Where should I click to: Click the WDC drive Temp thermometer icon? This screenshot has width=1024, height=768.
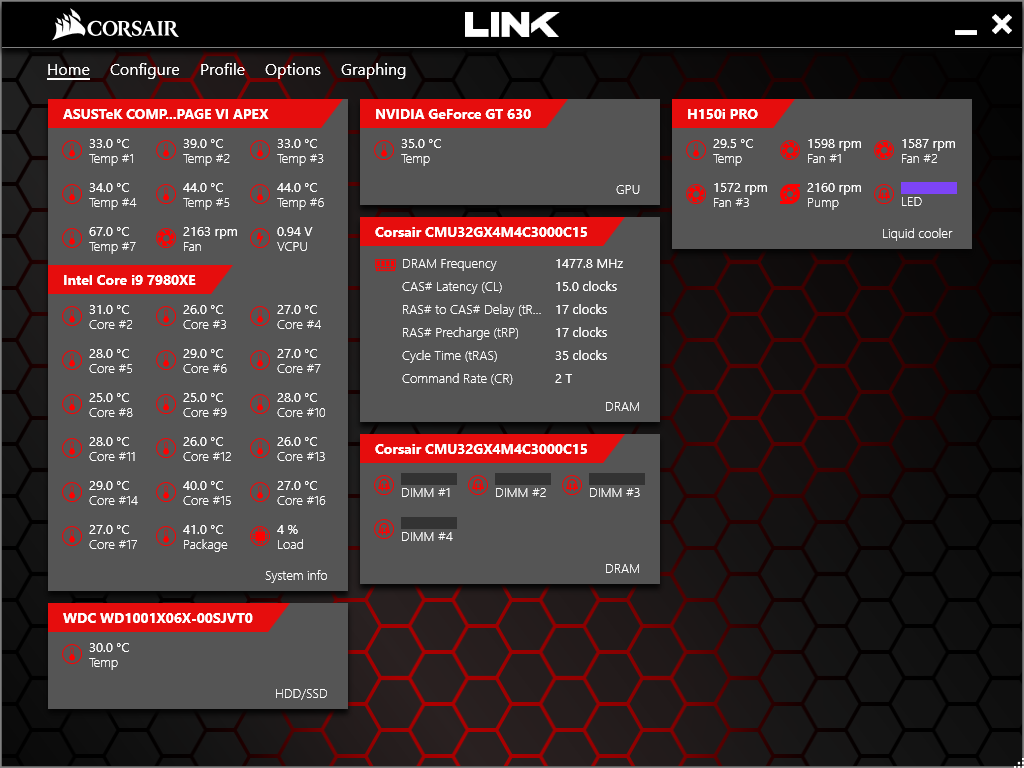coord(72,655)
